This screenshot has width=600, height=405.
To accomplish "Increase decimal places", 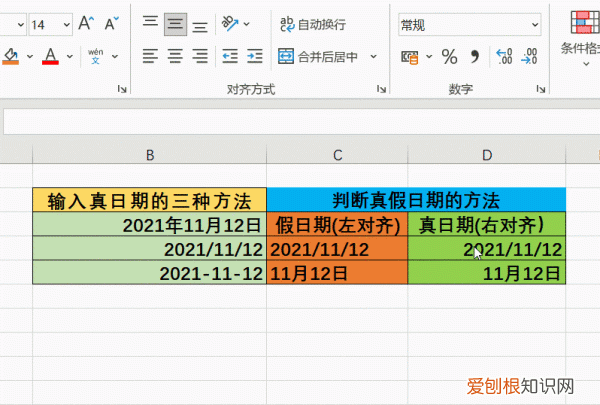I will point(504,57).
